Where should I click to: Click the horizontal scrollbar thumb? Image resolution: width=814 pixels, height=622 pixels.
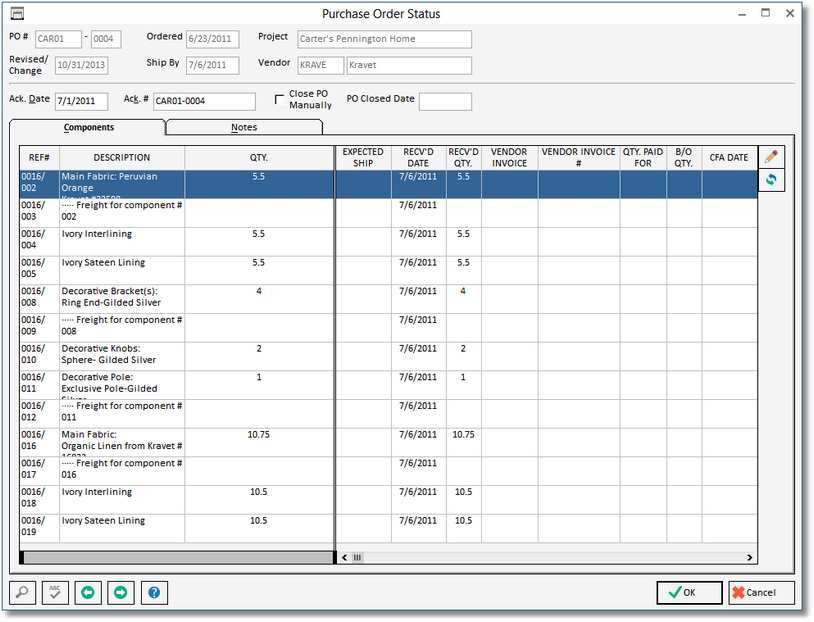point(357,558)
